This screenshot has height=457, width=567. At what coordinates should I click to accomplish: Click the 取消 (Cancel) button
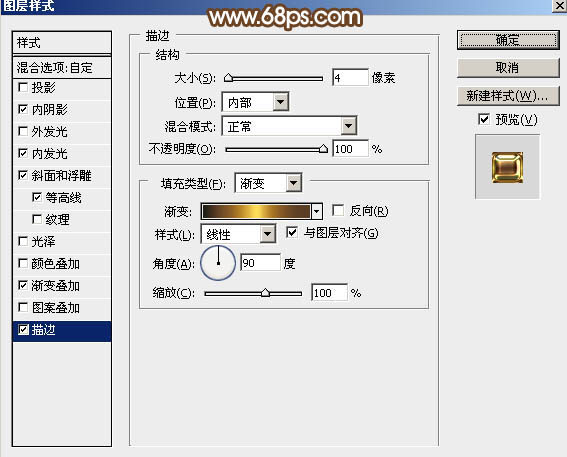(508, 68)
